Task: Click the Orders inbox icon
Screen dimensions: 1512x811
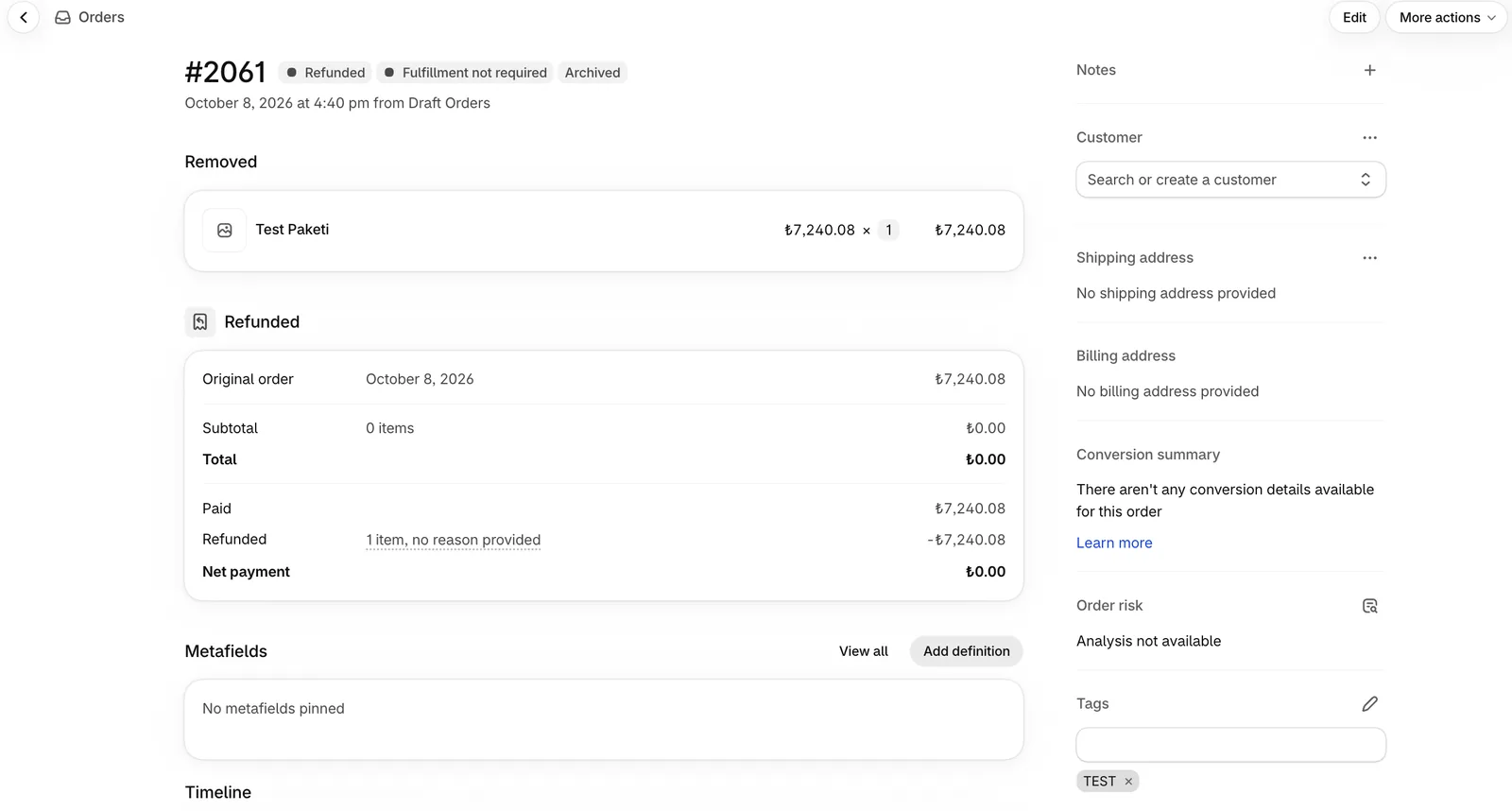Action: 62,17
